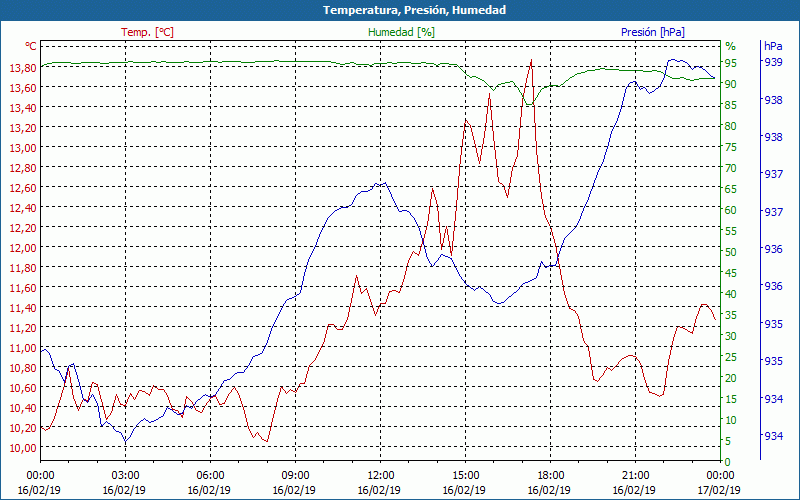Click the "03:00" time axis label
The height and width of the screenshot is (500, 800).
point(125,476)
